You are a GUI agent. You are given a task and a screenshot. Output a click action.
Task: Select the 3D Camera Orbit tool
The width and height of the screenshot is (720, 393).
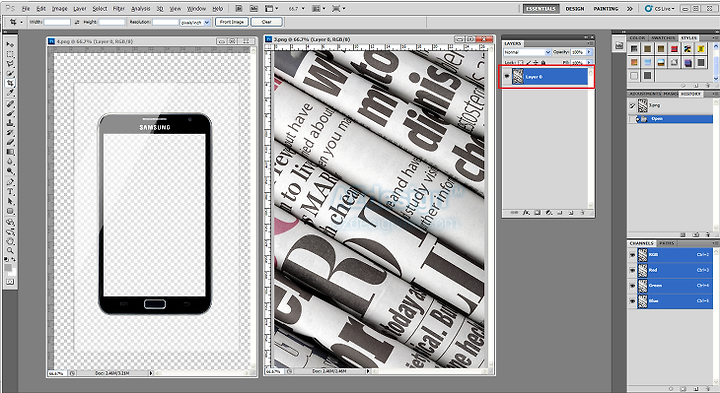pos(10,232)
